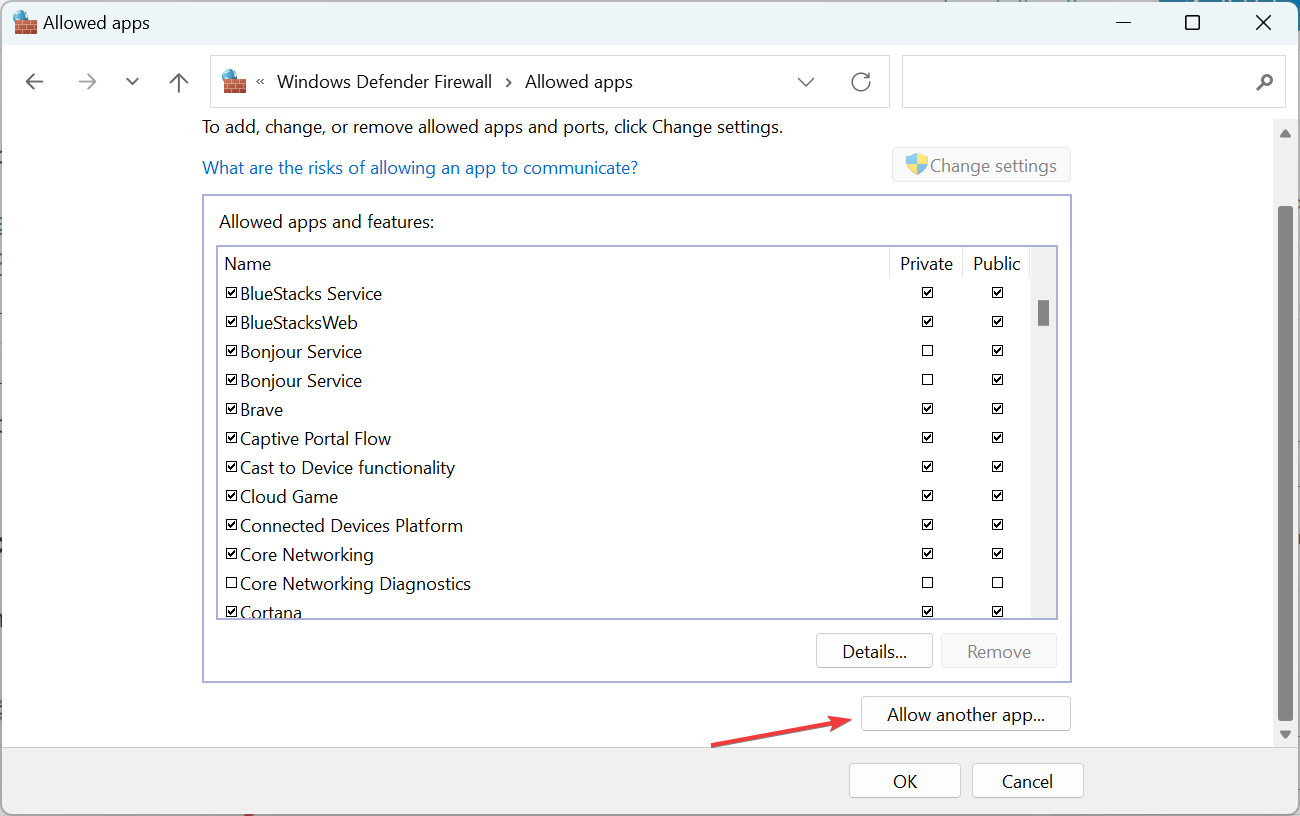Select Captive Portal Flow entry
This screenshot has width=1300, height=816.
coord(316,438)
